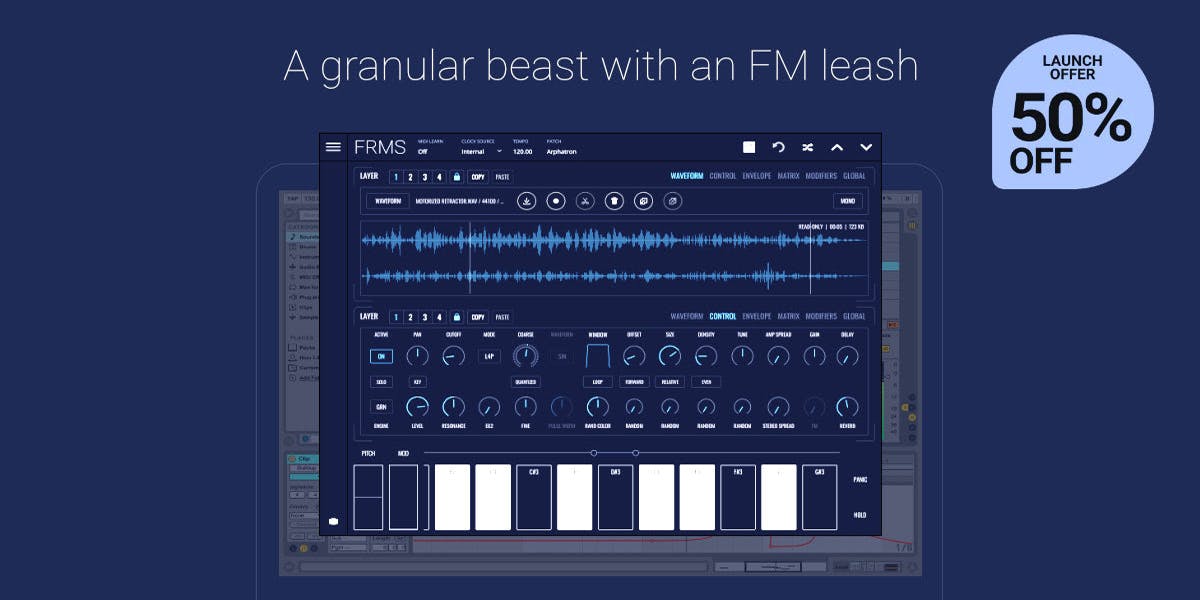This screenshot has height=600, width=1200.
Task: Select the trapezoid Window shape icon
Action: coord(598,356)
